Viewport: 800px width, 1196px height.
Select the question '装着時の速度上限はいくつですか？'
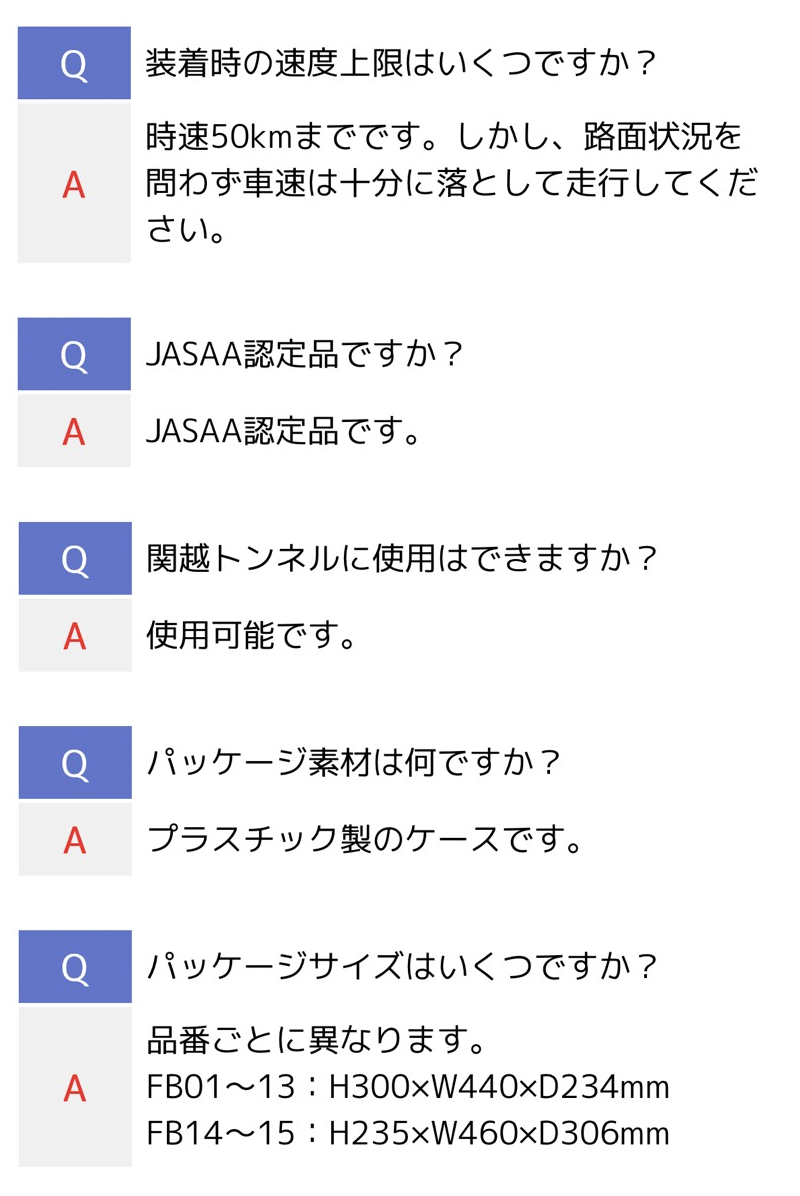click(400, 64)
